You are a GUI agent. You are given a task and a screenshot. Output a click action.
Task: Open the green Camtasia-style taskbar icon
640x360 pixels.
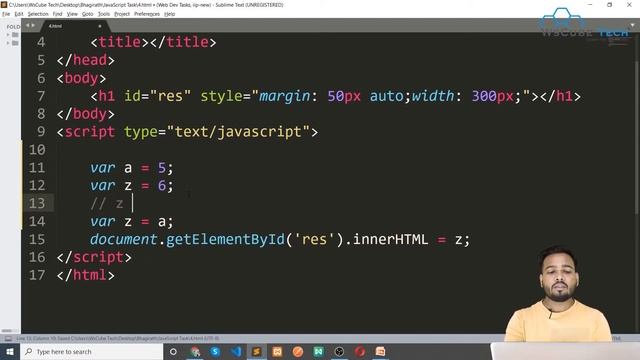(318, 351)
